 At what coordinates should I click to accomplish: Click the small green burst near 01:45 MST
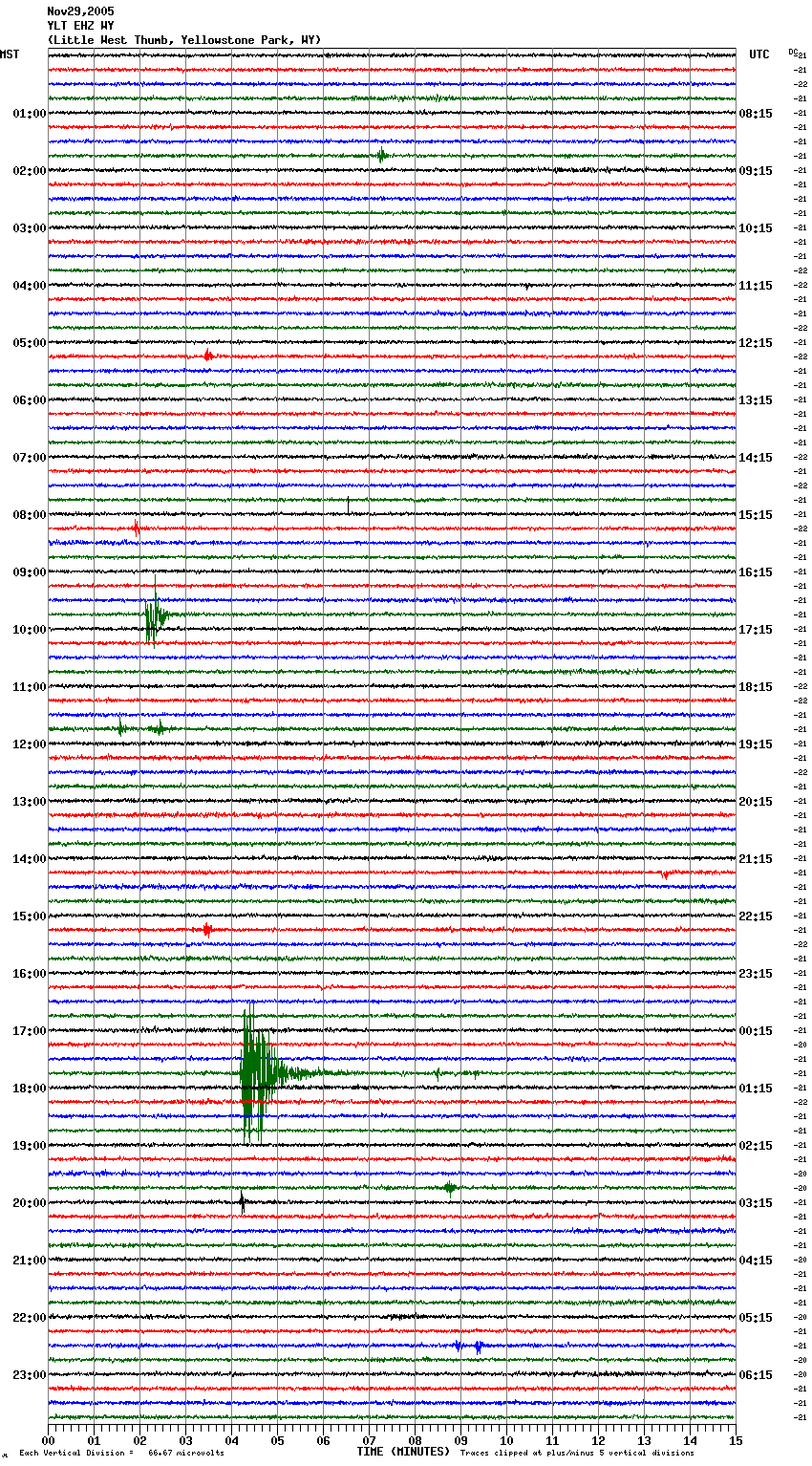(x=382, y=156)
